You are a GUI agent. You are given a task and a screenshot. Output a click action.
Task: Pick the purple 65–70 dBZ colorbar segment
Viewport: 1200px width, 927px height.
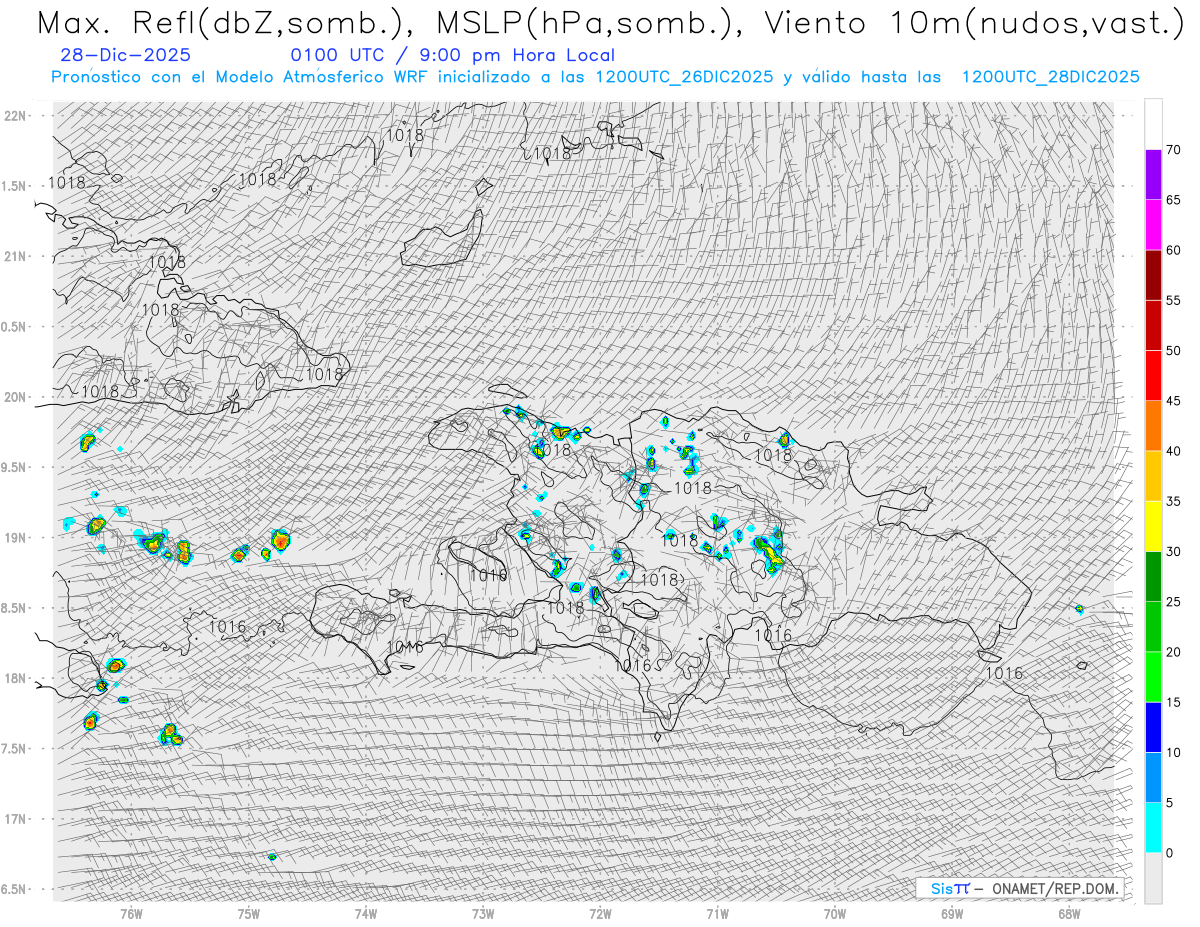coord(1153,175)
